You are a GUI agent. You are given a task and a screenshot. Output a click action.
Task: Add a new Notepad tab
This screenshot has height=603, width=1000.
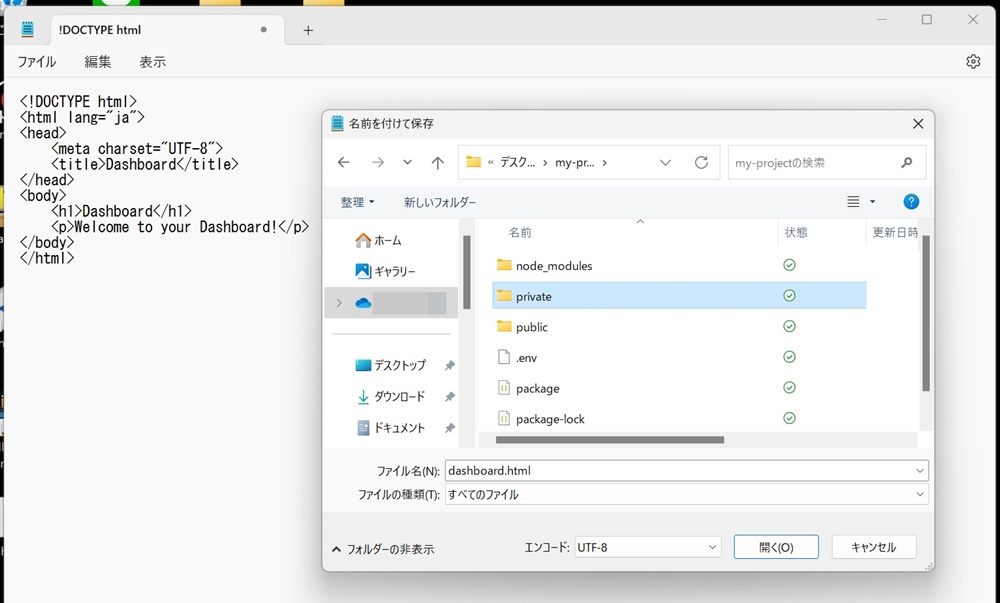tap(308, 30)
